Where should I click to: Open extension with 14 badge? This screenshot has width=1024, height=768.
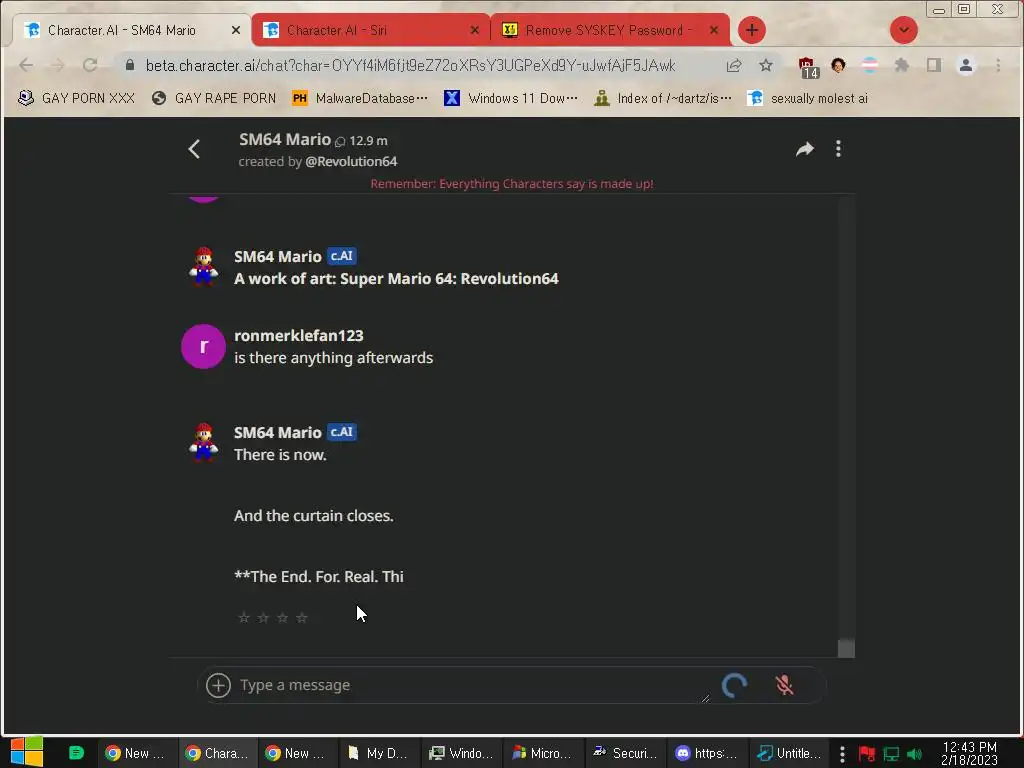point(808,67)
